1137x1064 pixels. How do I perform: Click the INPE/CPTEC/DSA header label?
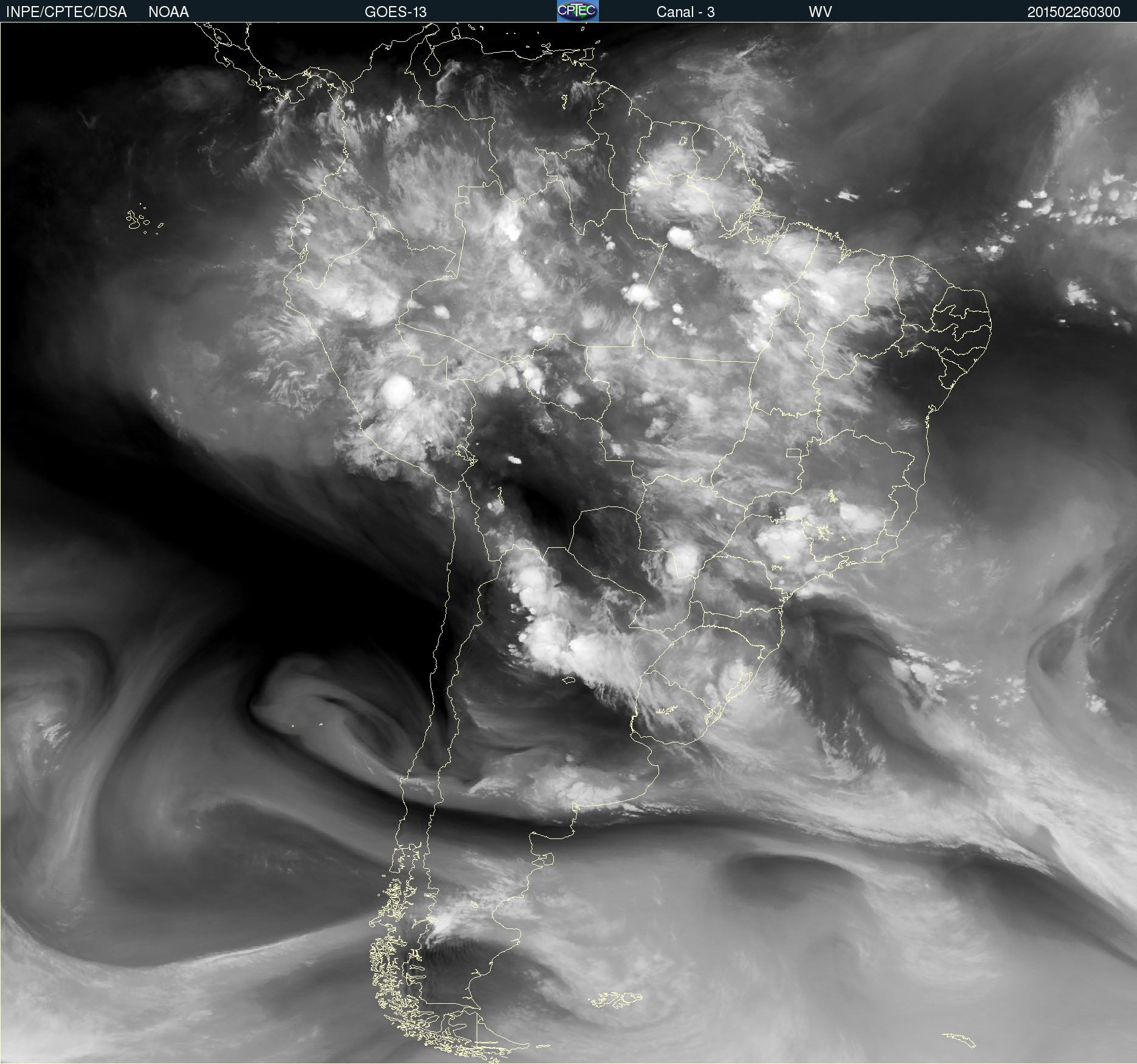[x=66, y=12]
